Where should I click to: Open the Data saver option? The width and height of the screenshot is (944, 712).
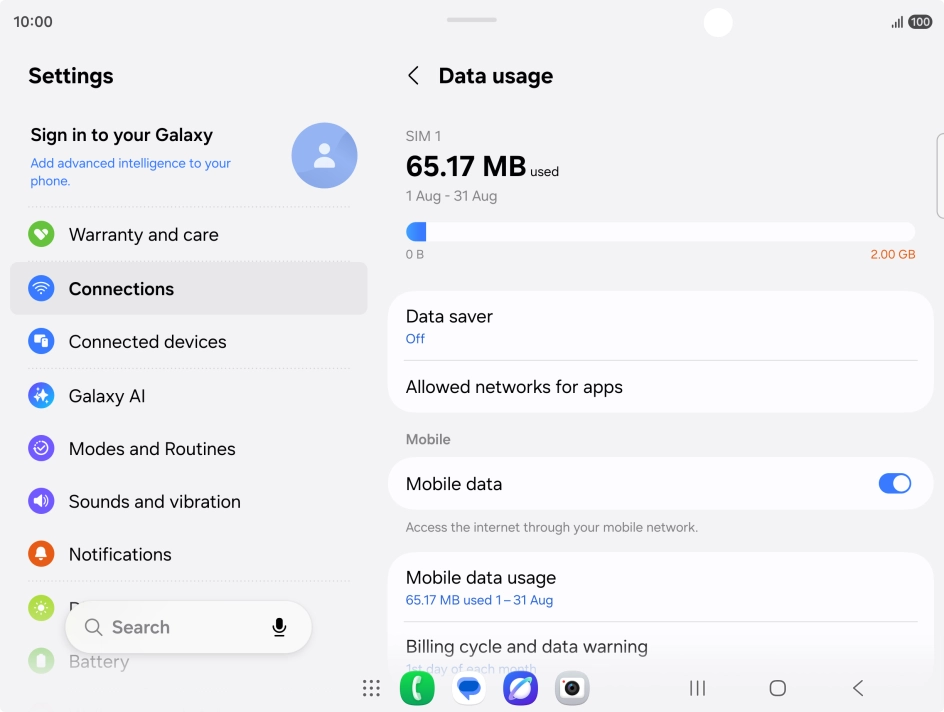tap(660, 326)
